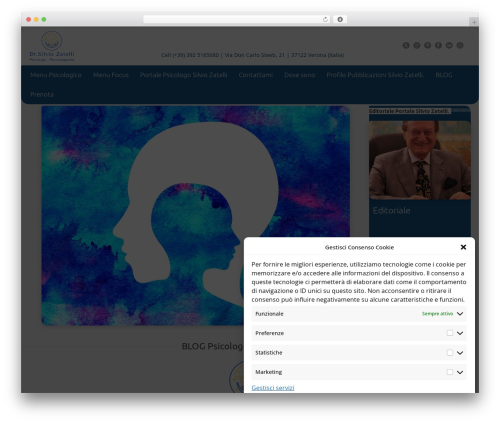500x423 pixels.
Task: Click the watercolor head silhouette banner image
Action: point(196,215)
